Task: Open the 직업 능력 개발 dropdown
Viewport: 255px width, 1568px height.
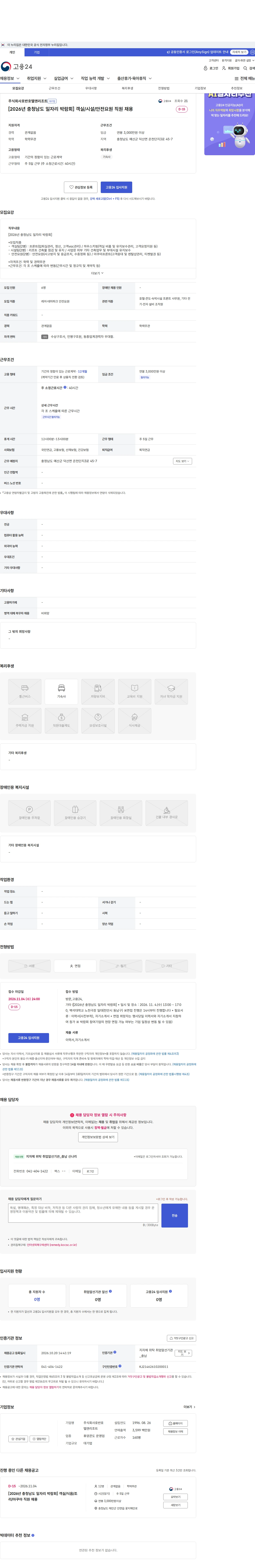Action: 96,78
